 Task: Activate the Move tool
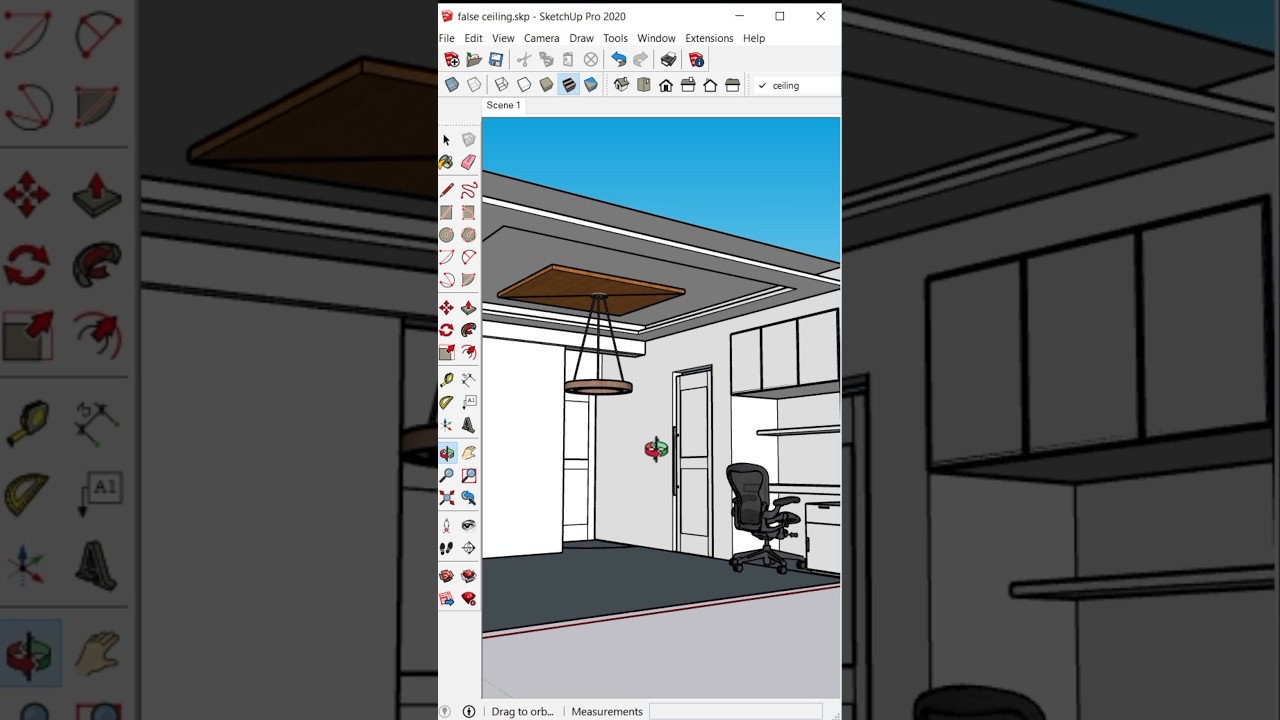[446, 308]
